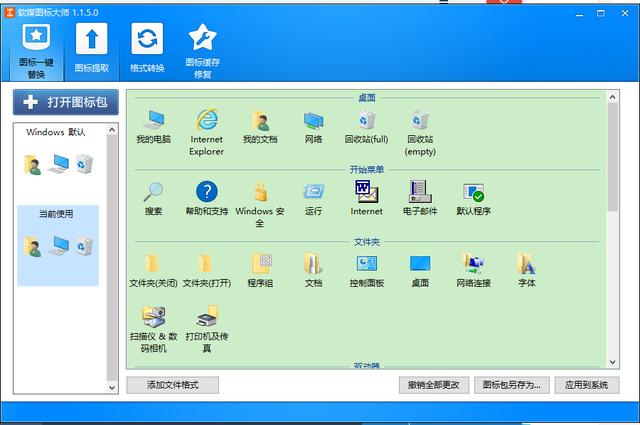Select the 字体 folder icon

[526, 264]
